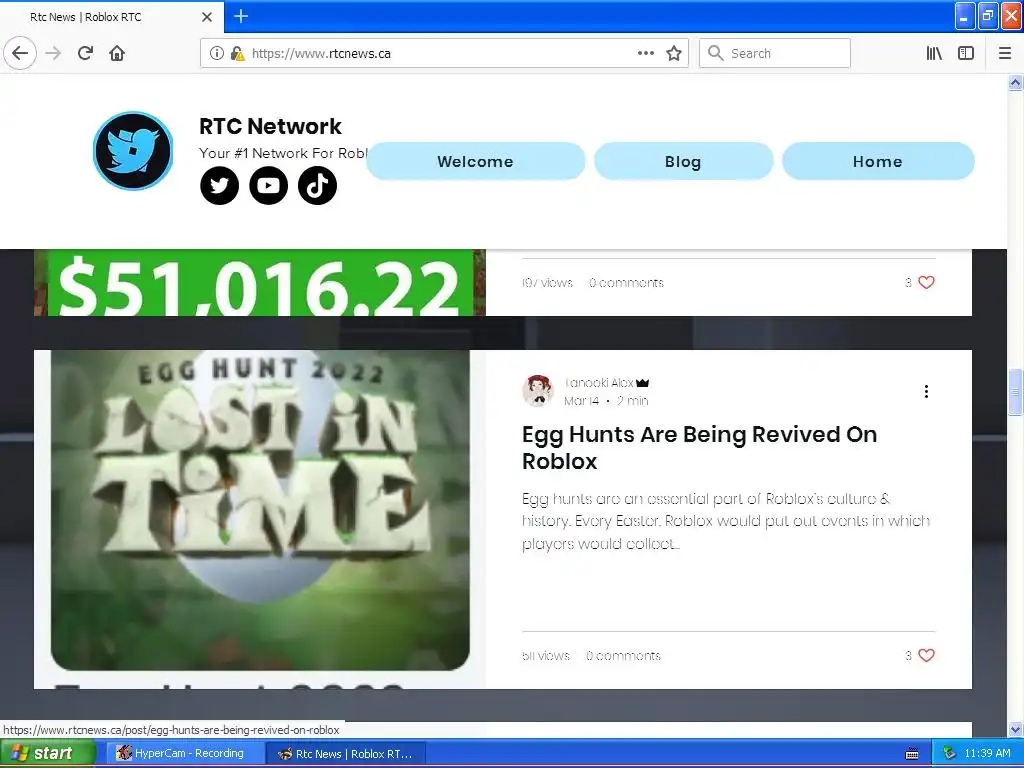
Task: Click the forward navigation arrow
Action: click(54, 53)
